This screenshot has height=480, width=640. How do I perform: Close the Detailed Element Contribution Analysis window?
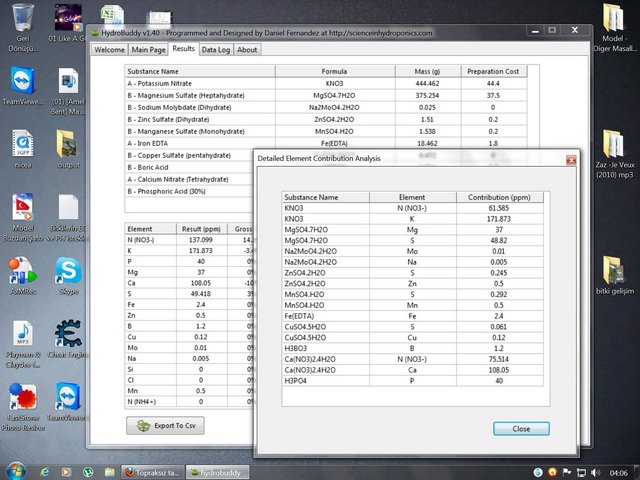[x=571, y=160]
